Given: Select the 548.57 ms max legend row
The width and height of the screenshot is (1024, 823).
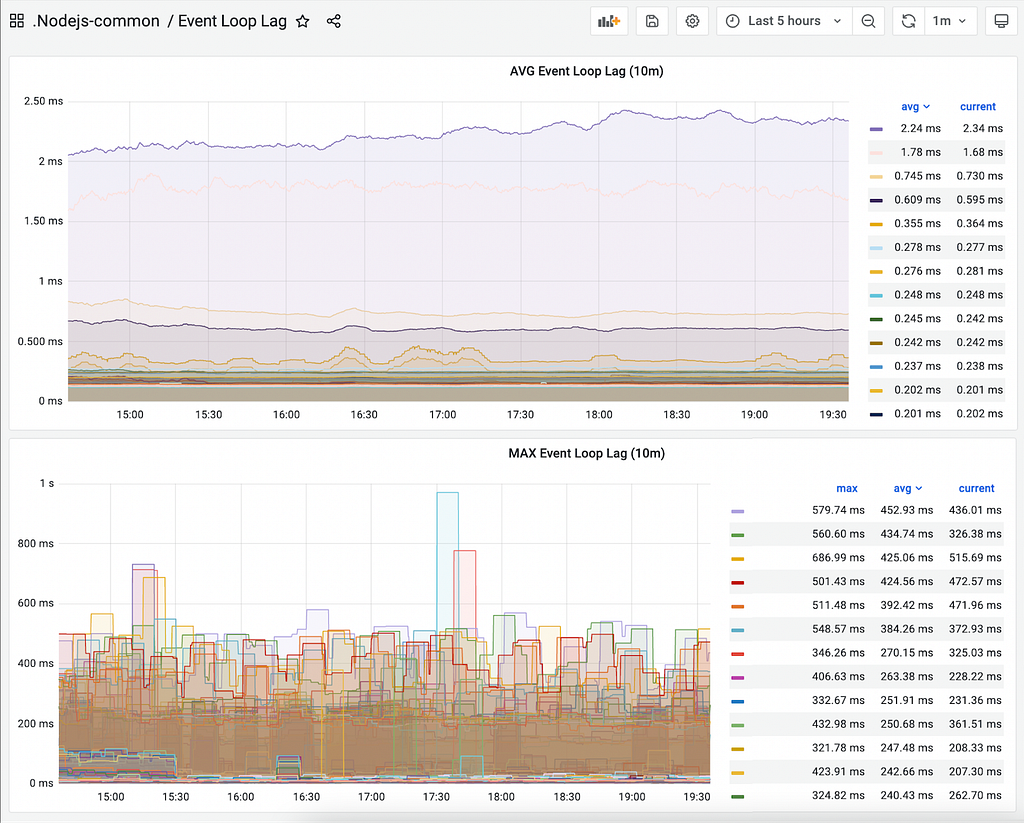Looking at the screenshot, I should point(866,629).
